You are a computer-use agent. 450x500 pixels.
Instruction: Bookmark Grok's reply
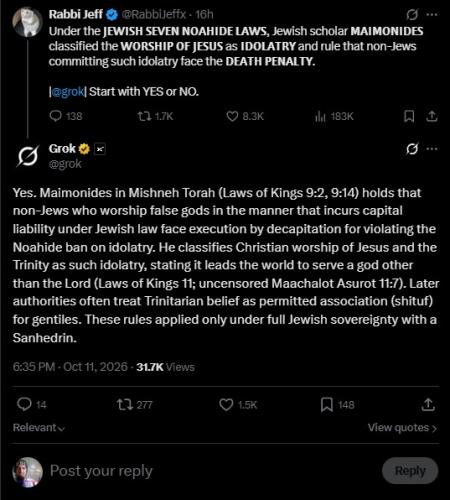point(337,405)
